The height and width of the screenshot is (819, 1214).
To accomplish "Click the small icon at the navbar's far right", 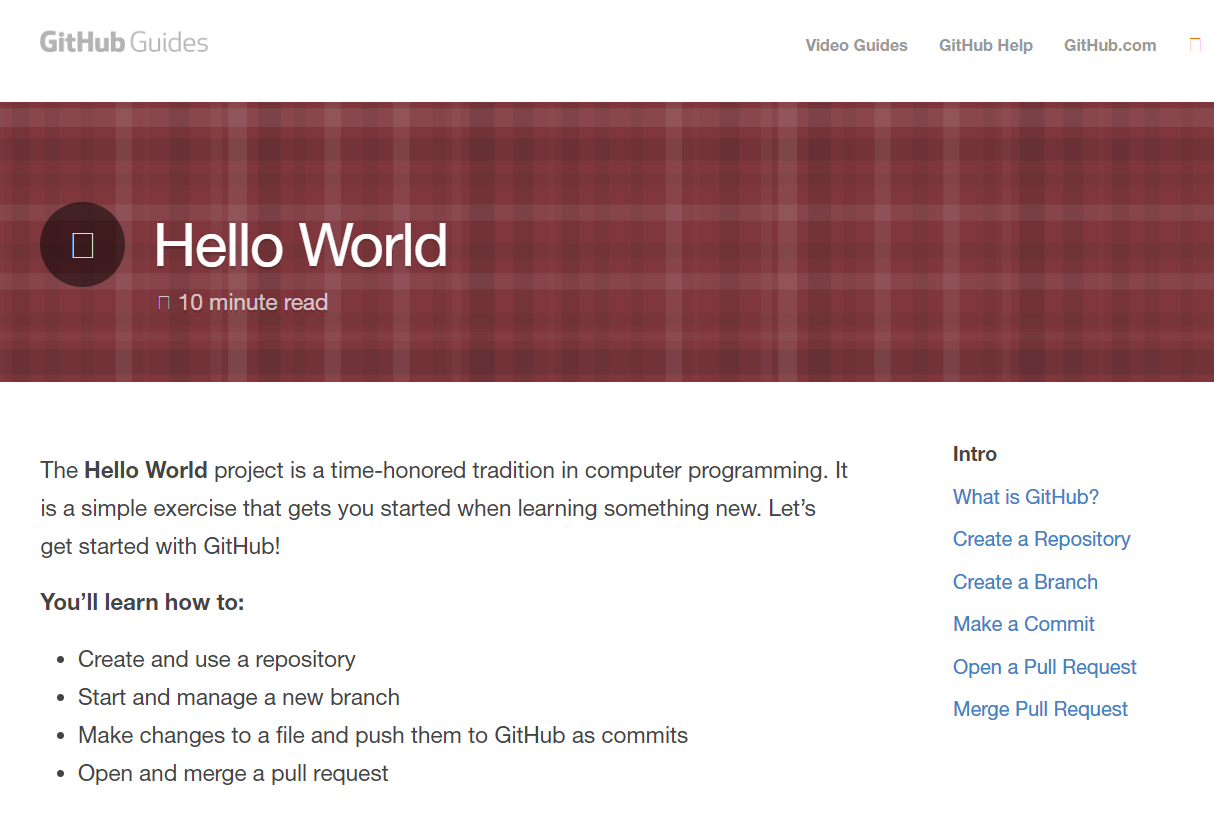I will click(x=1195, y=44).
